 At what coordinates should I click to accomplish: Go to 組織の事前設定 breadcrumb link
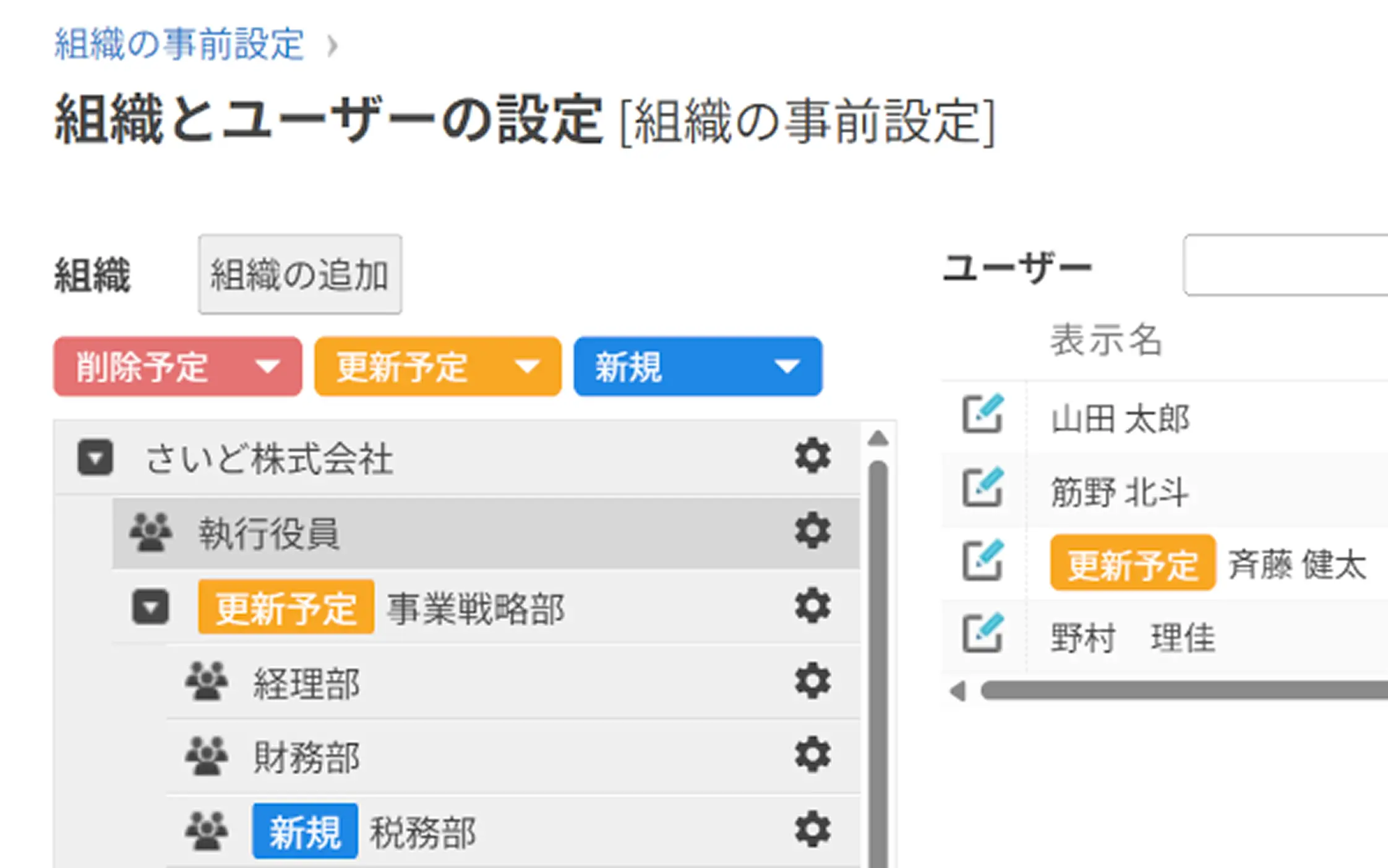click(179, 45)
